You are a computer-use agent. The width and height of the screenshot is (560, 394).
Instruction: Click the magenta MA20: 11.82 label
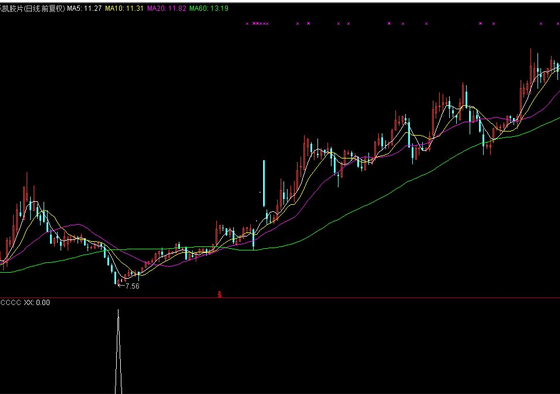(166, 8)
